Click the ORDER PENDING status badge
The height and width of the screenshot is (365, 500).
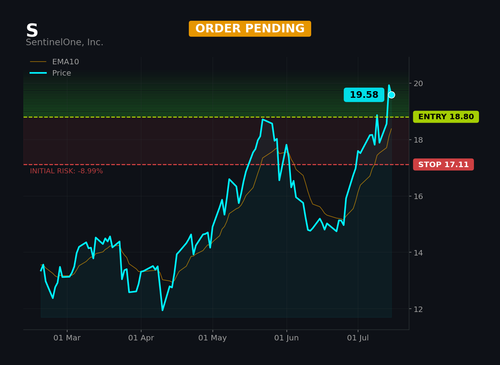[250, 29]
